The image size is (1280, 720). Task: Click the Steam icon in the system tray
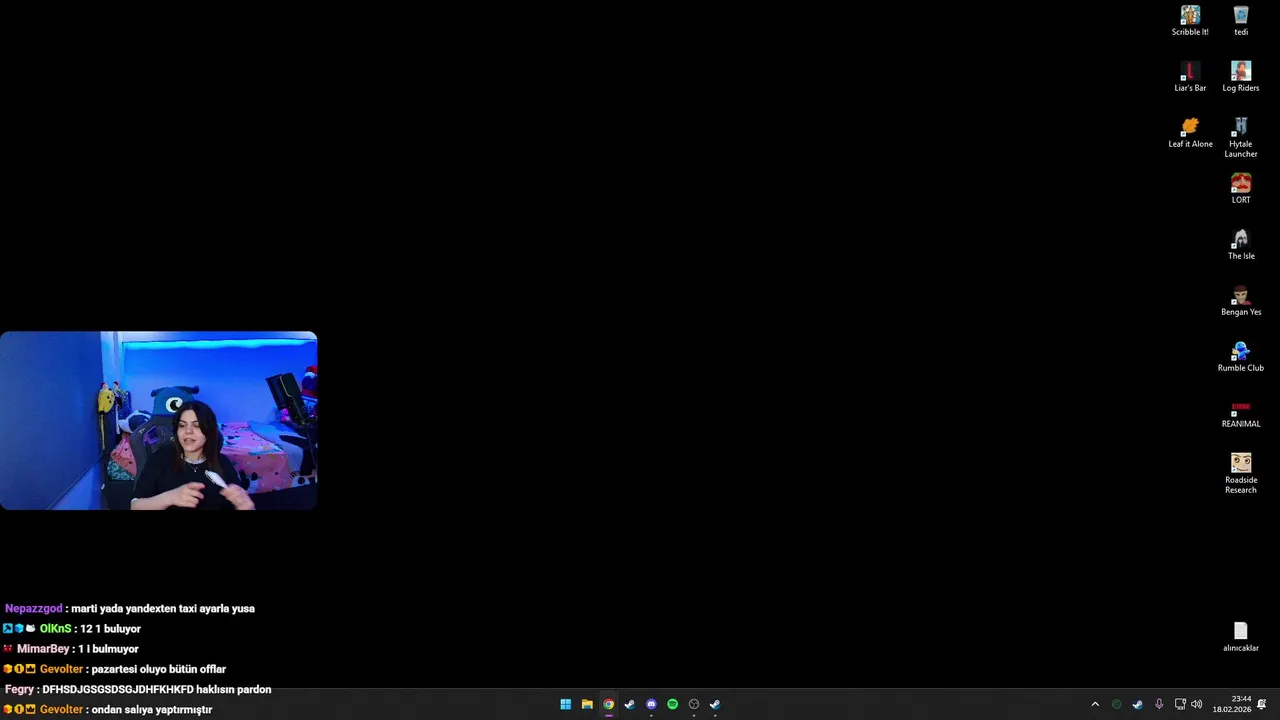1137,704
